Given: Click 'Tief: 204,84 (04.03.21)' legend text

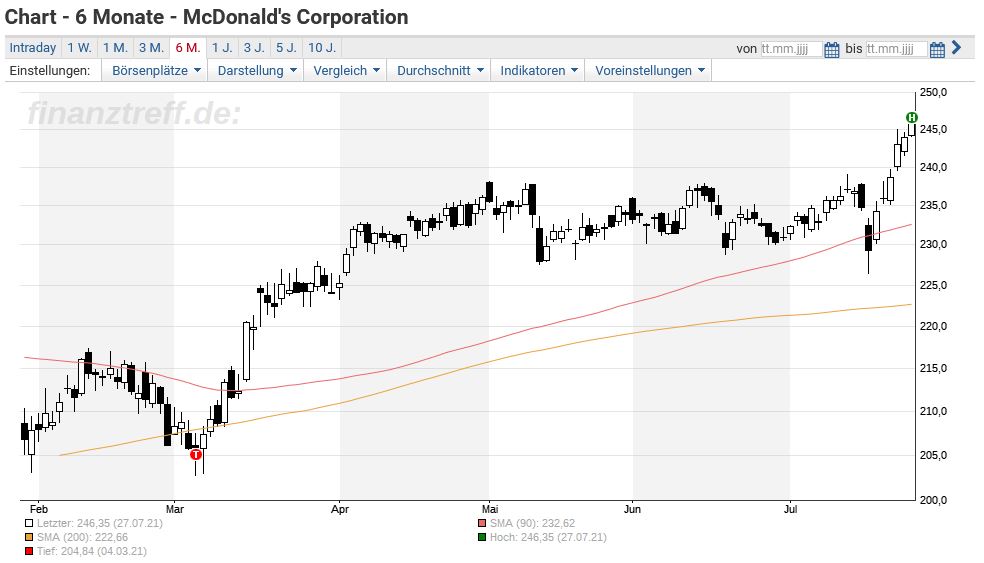Looking at the screenshot, I should tap(92, 551).
